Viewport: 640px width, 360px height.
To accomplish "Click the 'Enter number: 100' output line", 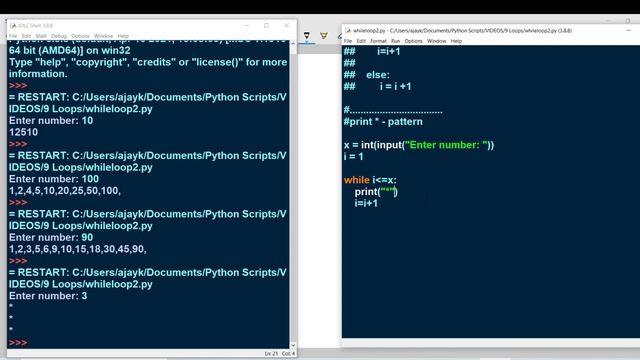I will tap(54, 179).
